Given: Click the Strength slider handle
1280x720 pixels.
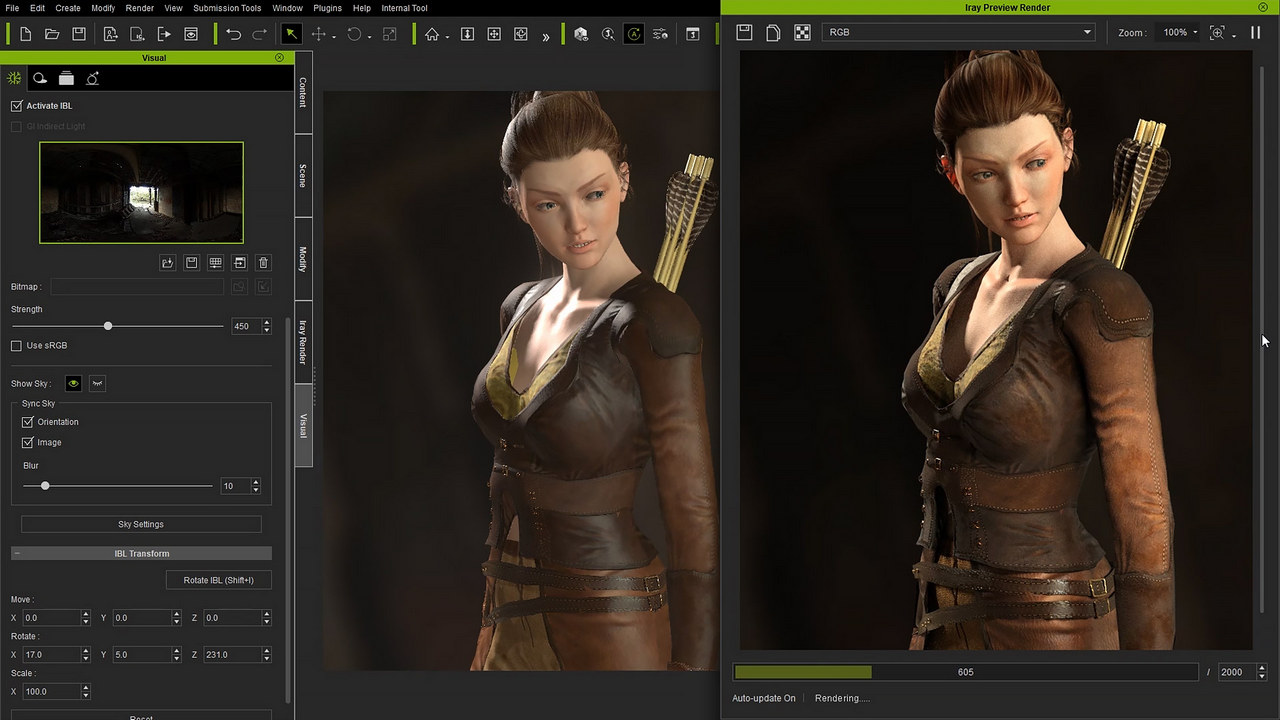Looking at the screenshot, I should 108,326.
